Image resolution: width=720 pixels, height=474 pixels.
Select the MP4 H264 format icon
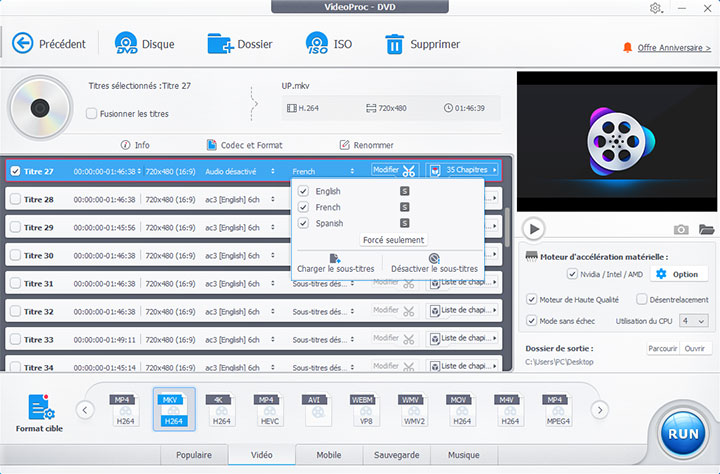tap(125, 409)
